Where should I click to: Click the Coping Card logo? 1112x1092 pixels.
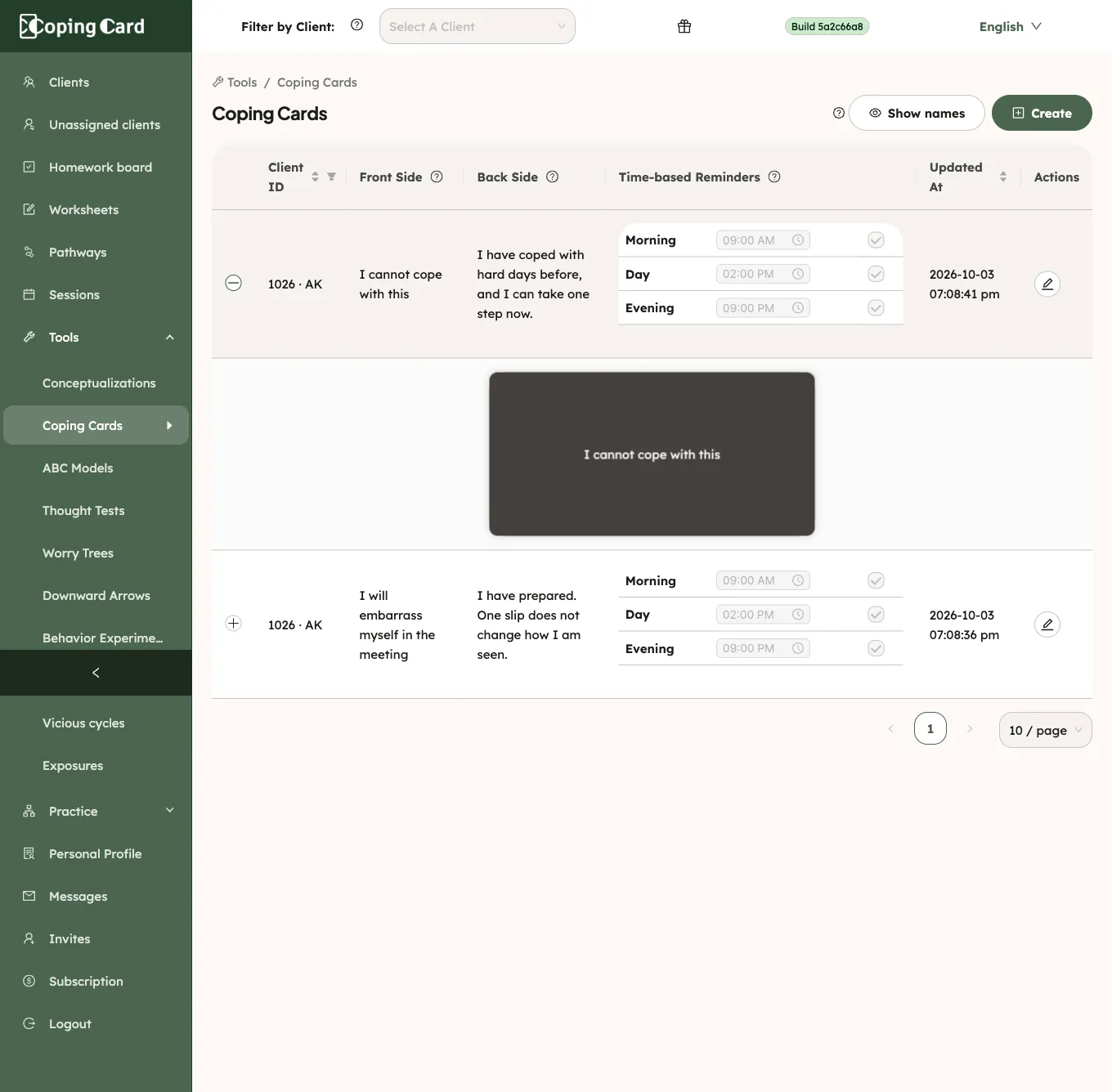pos(82,26)
